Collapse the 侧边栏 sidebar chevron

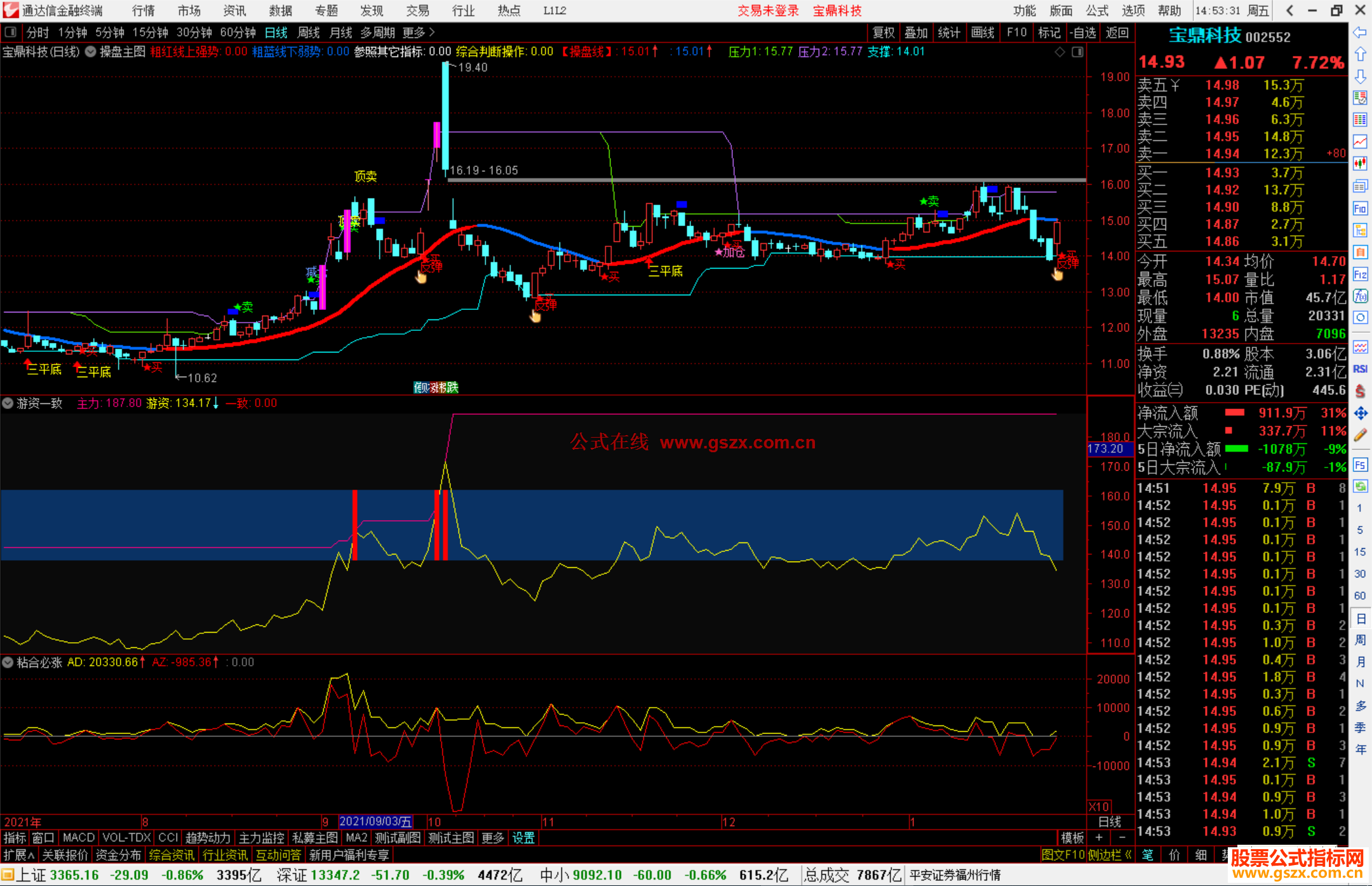pyautogui.click(x=1128, y=855)
